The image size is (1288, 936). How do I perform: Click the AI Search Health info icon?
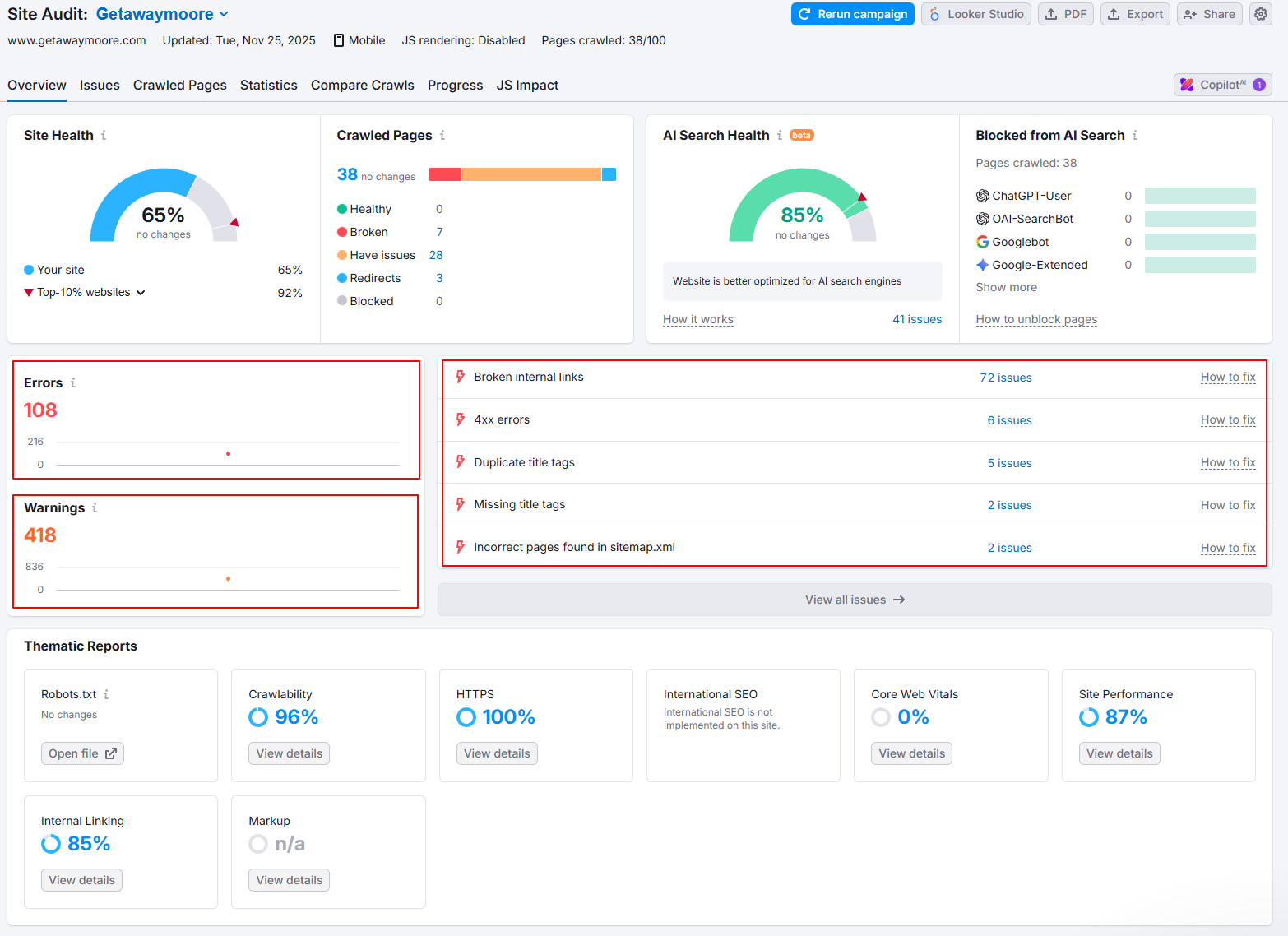[780, 135]
